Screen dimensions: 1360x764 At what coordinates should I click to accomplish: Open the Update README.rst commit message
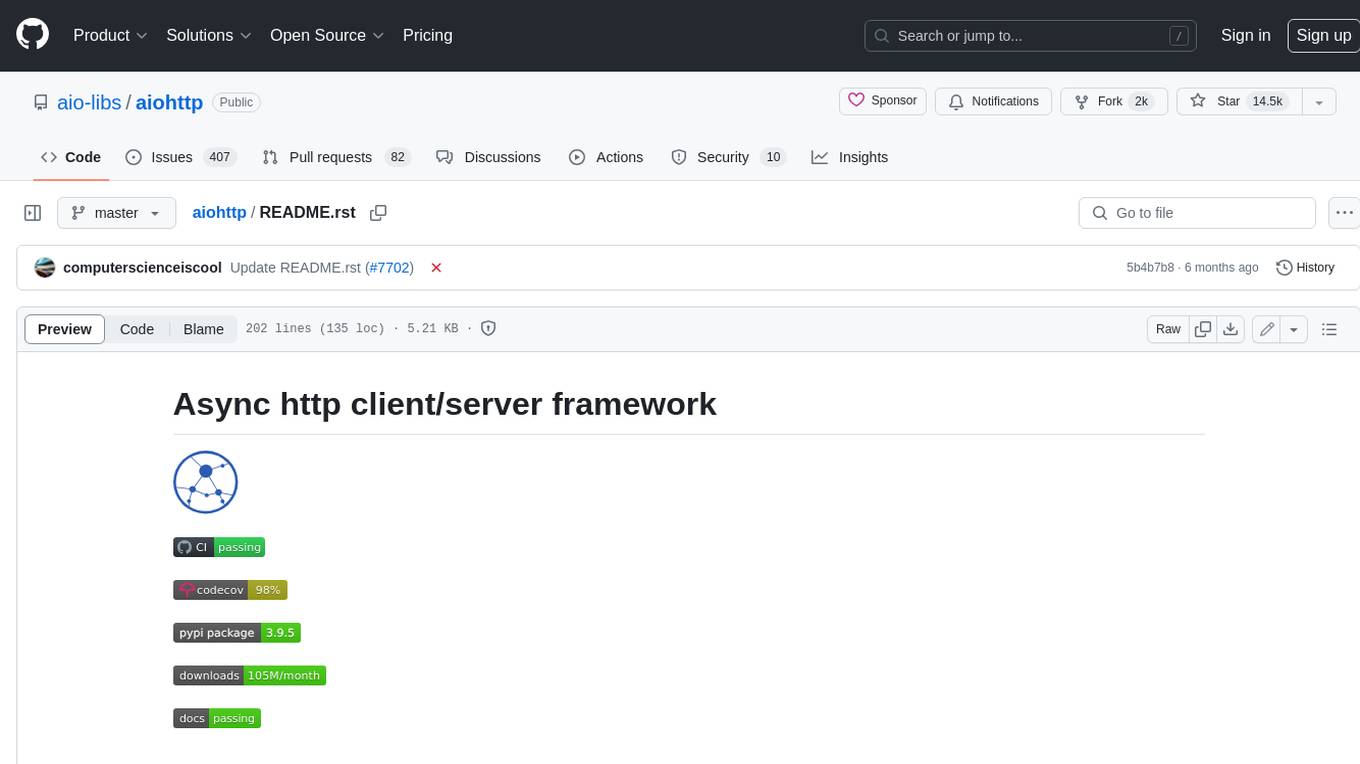pos(295,267)
